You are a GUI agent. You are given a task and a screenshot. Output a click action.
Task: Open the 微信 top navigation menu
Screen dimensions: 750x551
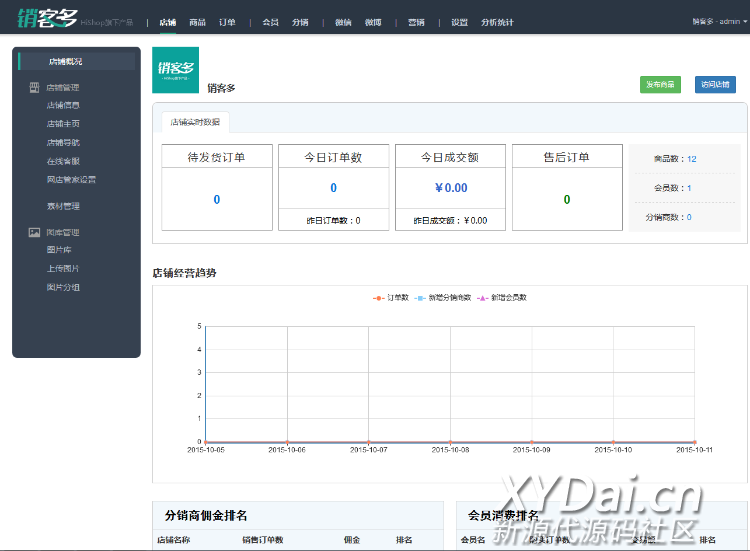343,22
